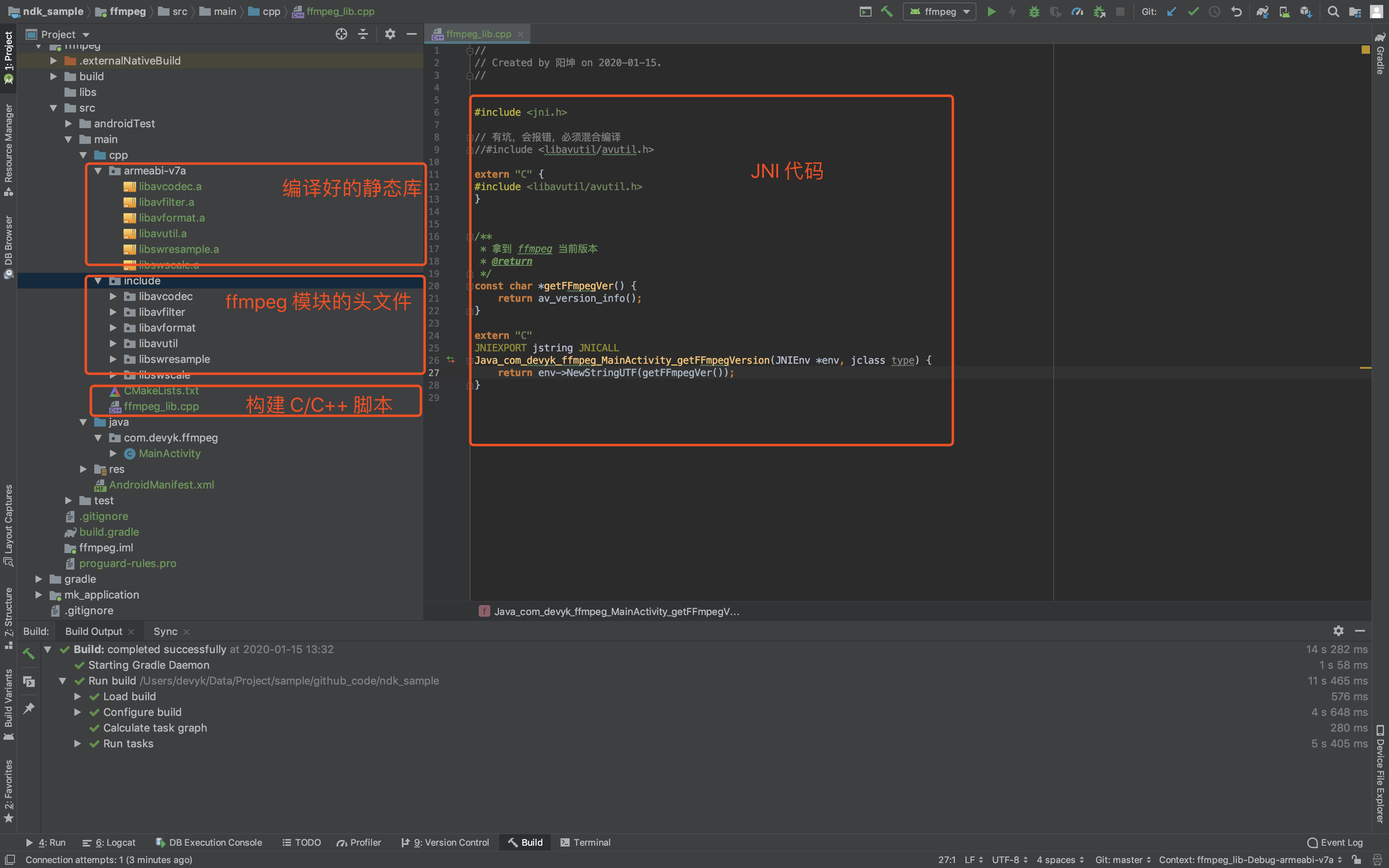This screenshot has height=868, width=1389.
Task: Open Sync Project with Gradle Files icon
Action: click(x=1263, y=12)
